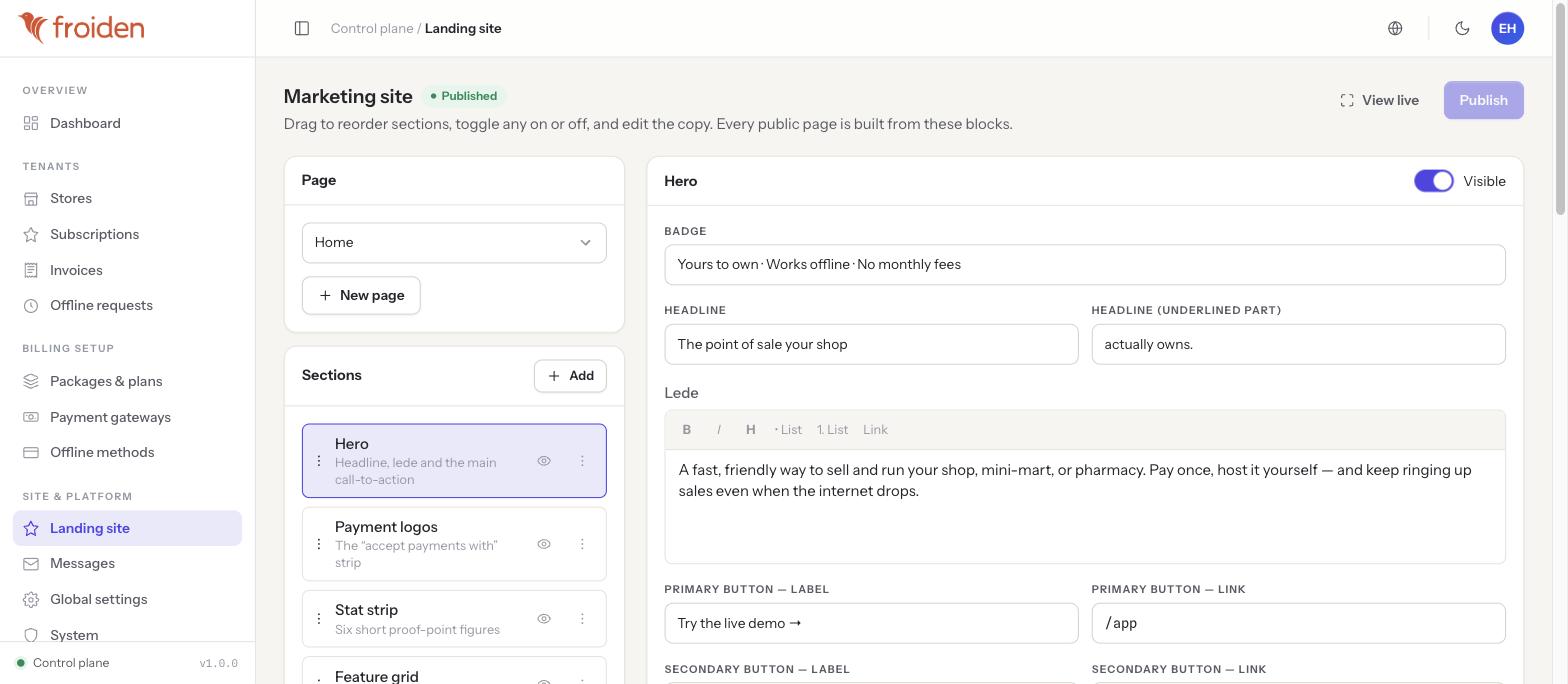This screenshot has height=684, width=1568.
Task: Open the Home page dropdown
Action: (x=454, y=243)
